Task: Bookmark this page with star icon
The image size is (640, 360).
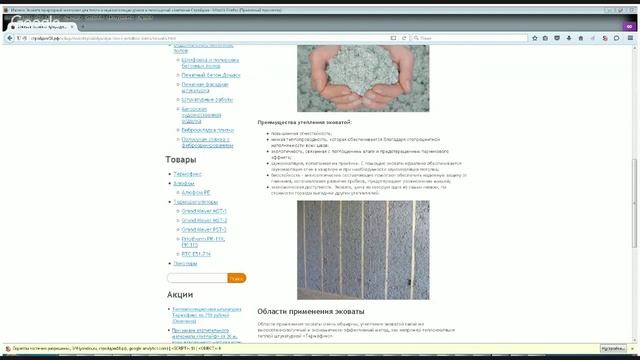Action: click(x=535, y=38)
